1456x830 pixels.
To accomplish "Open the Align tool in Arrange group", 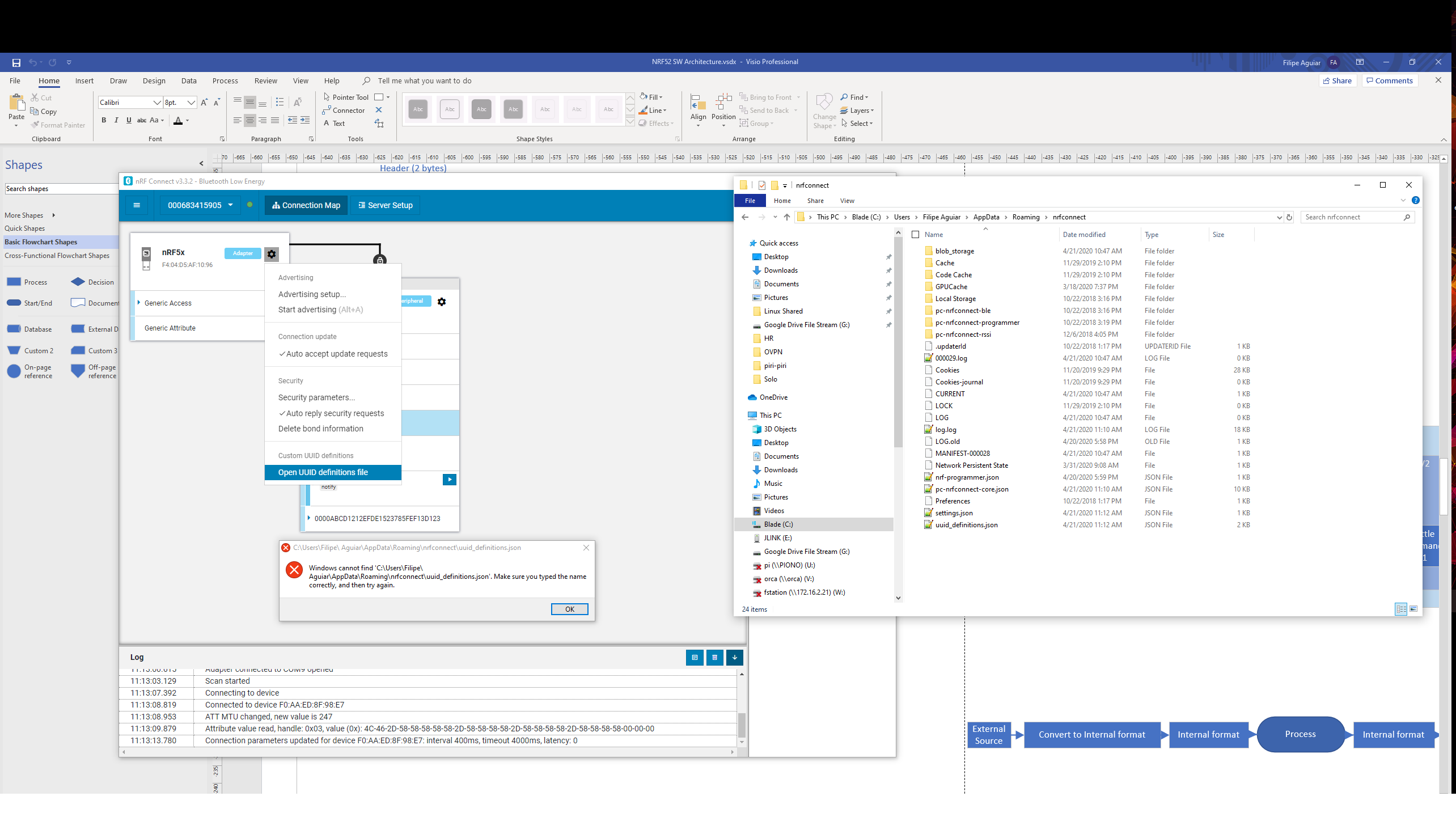I will (x=698, y=109).
